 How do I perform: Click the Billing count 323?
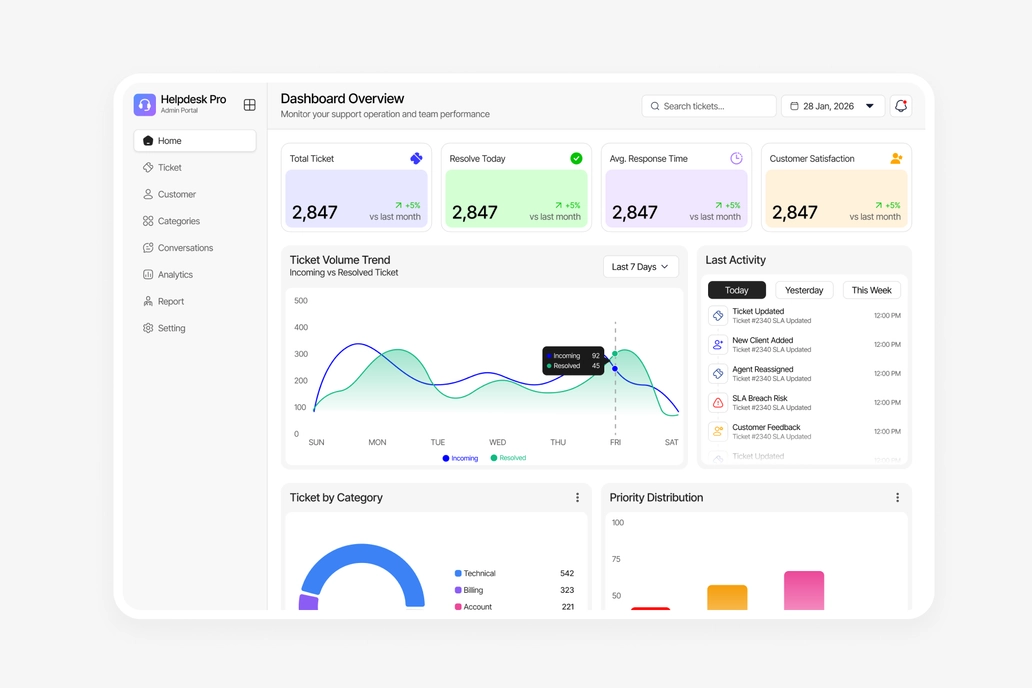pos(567,590)
